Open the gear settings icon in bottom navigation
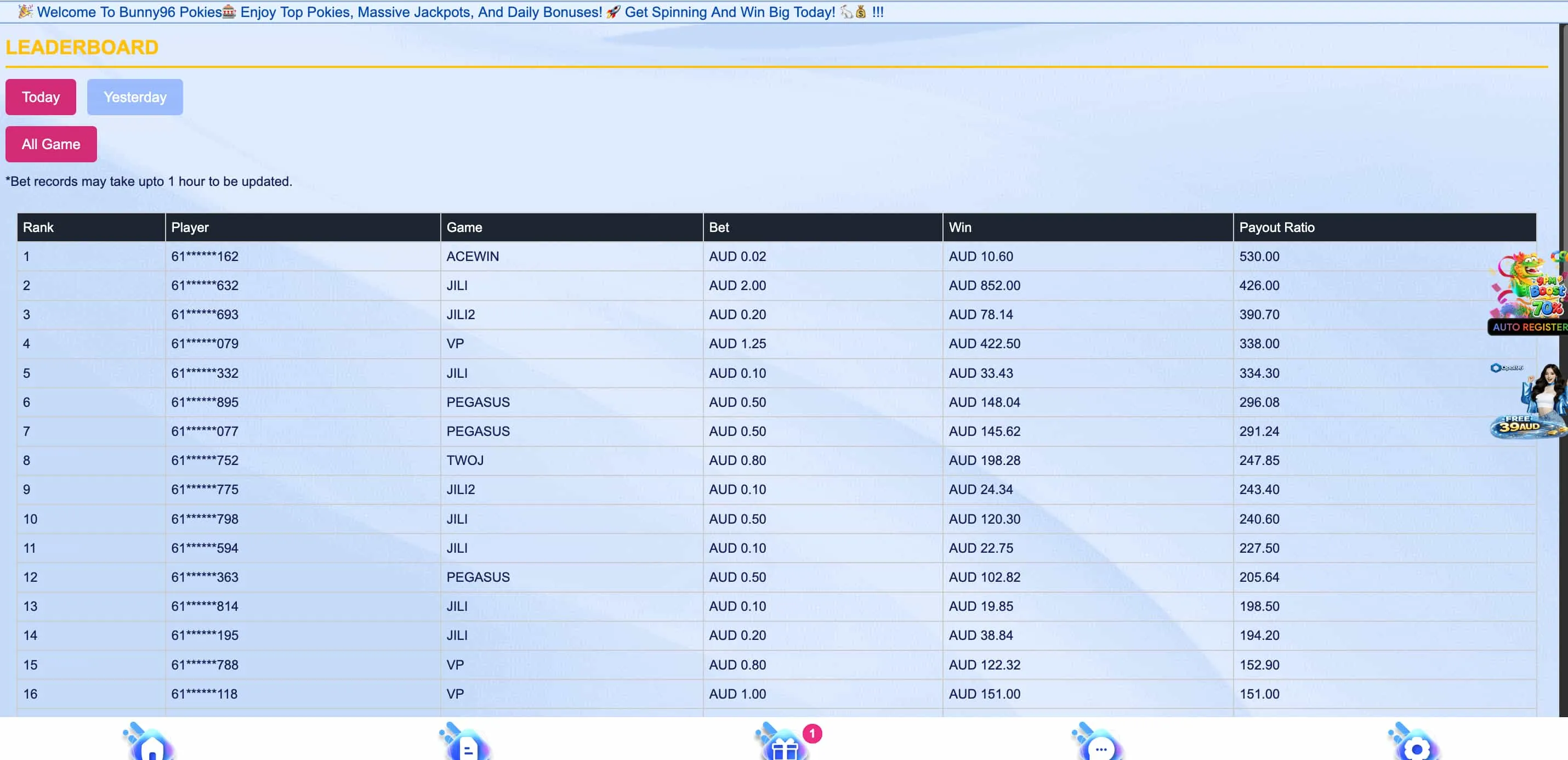This screenshot has height=760, width=1568. [1414, 742]
